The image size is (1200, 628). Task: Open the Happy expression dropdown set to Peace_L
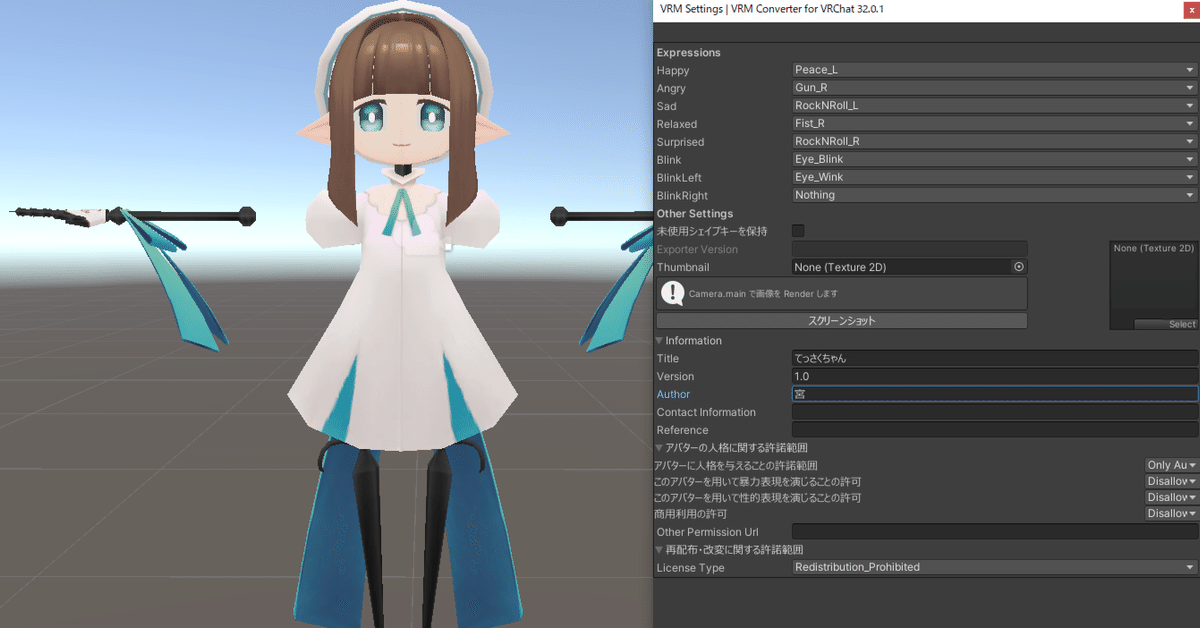[x=990, y=69]
